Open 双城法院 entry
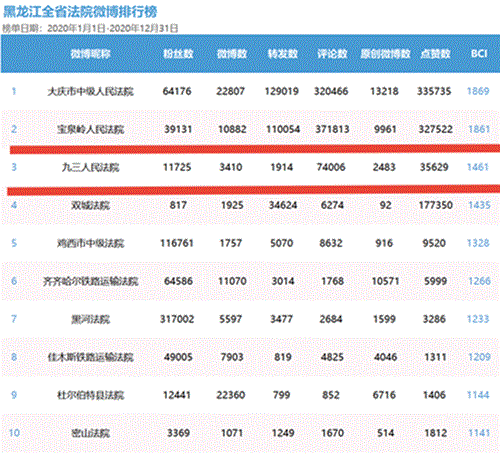Viewport: 500px width, 456px height. click(90, 205)
